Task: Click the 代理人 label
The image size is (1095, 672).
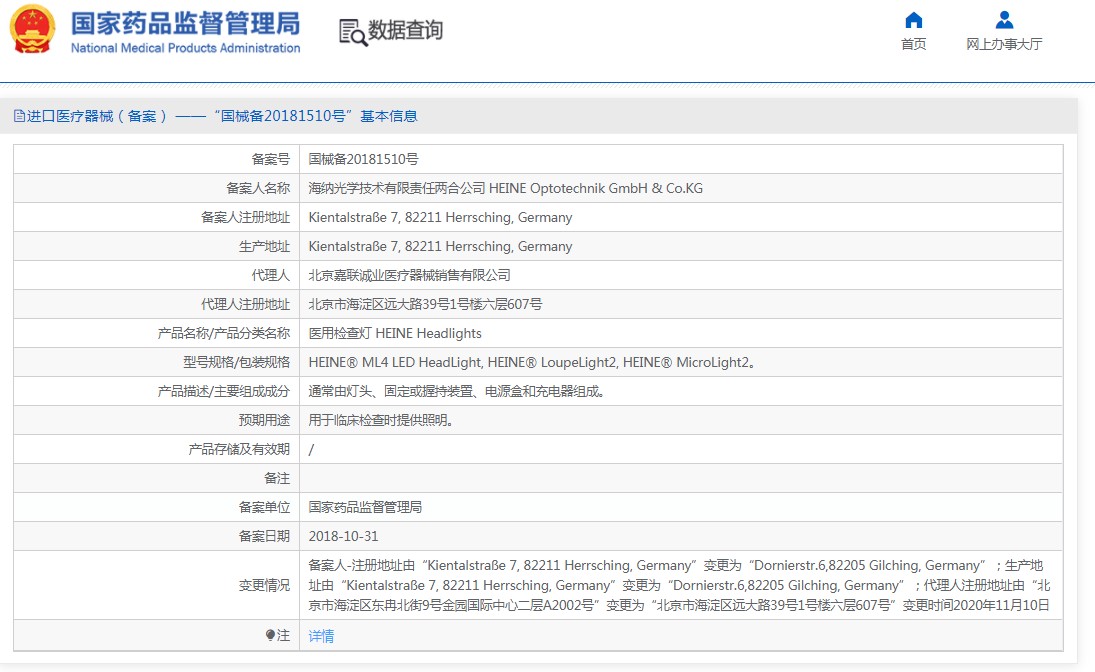Action: pyautogui.click(x=271, y=275)
